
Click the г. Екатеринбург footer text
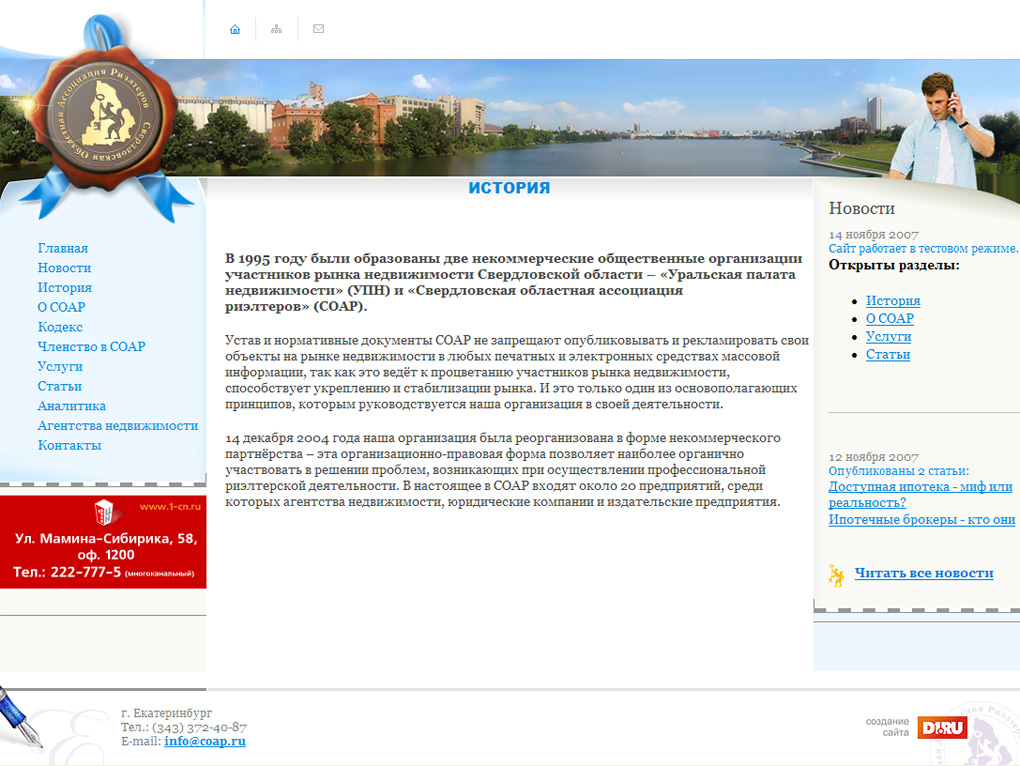[x=167, y=713]
